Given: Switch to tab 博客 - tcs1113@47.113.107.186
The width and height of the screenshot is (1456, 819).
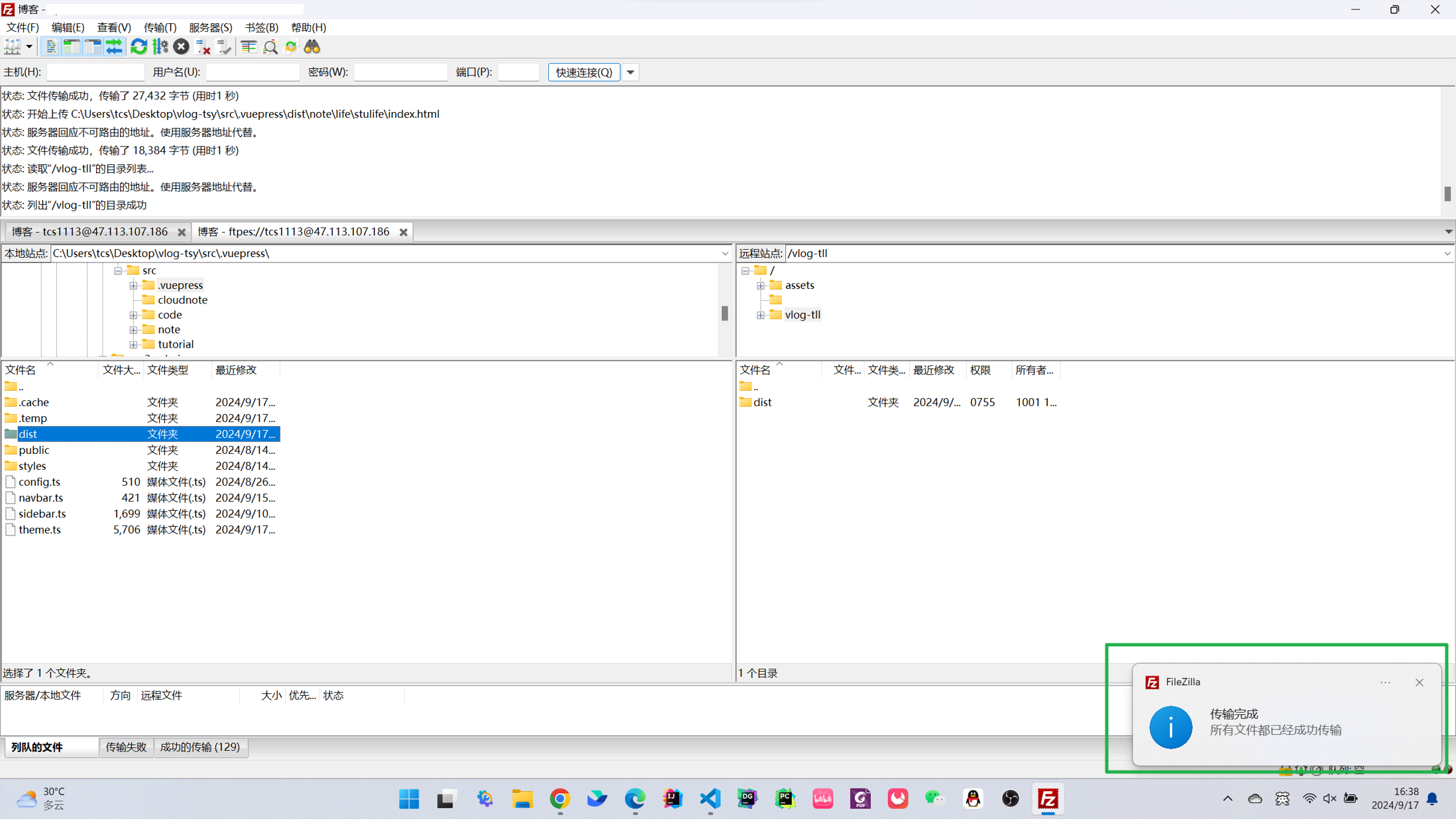Looking at the screenshot, I should coord(89,231).
